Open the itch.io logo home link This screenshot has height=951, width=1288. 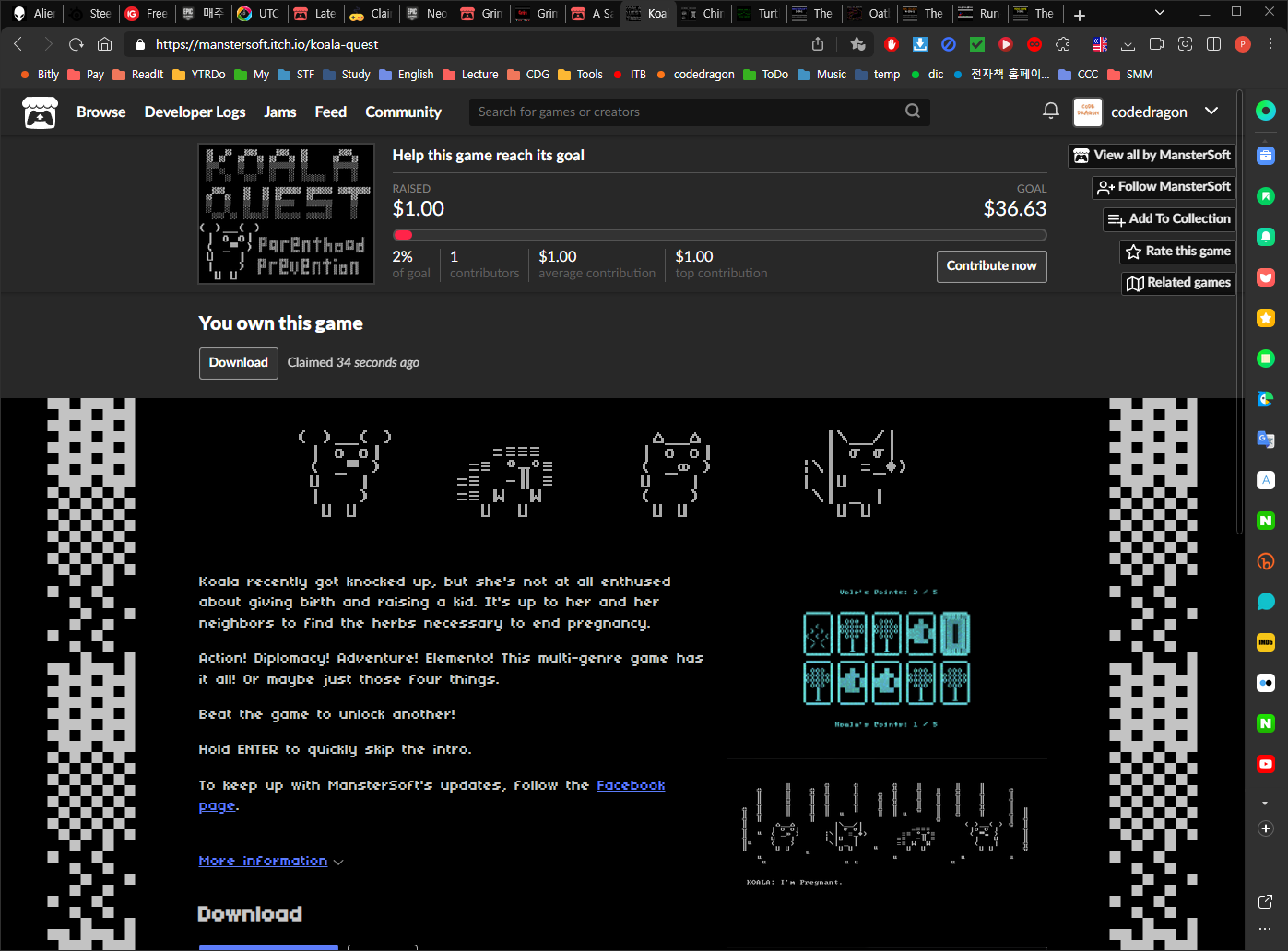(40, 112)
